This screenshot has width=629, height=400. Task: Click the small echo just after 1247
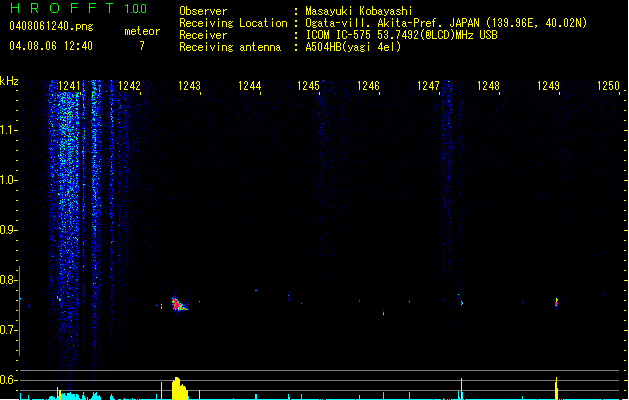click(462, 303)
